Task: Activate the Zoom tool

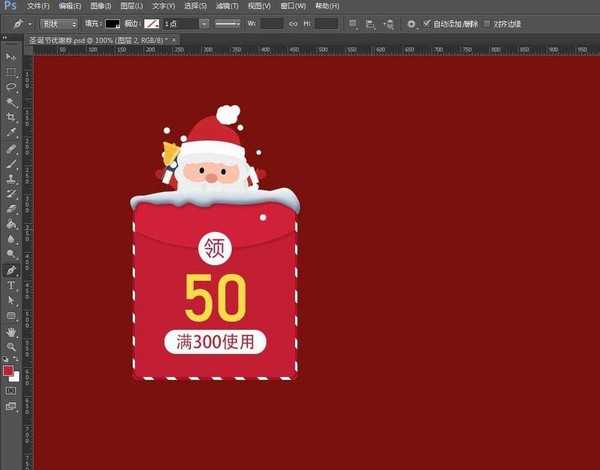Action: (11, 346)
